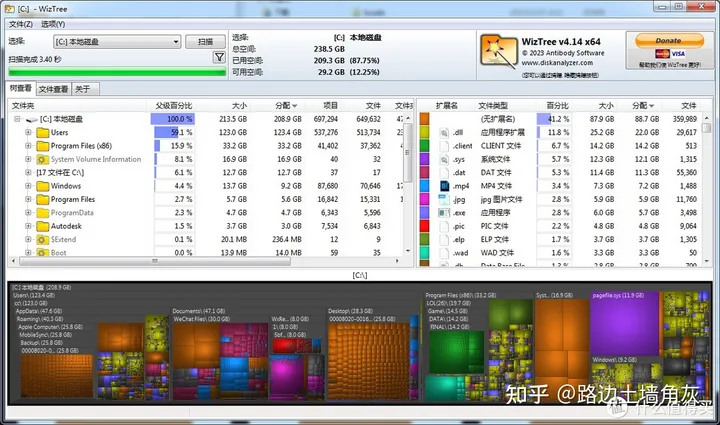The height and width of the screenshot is (425, 720).
Task: Collapse the [C:] local disk root node
Action: pyautogui.click(x=17, y=119)
